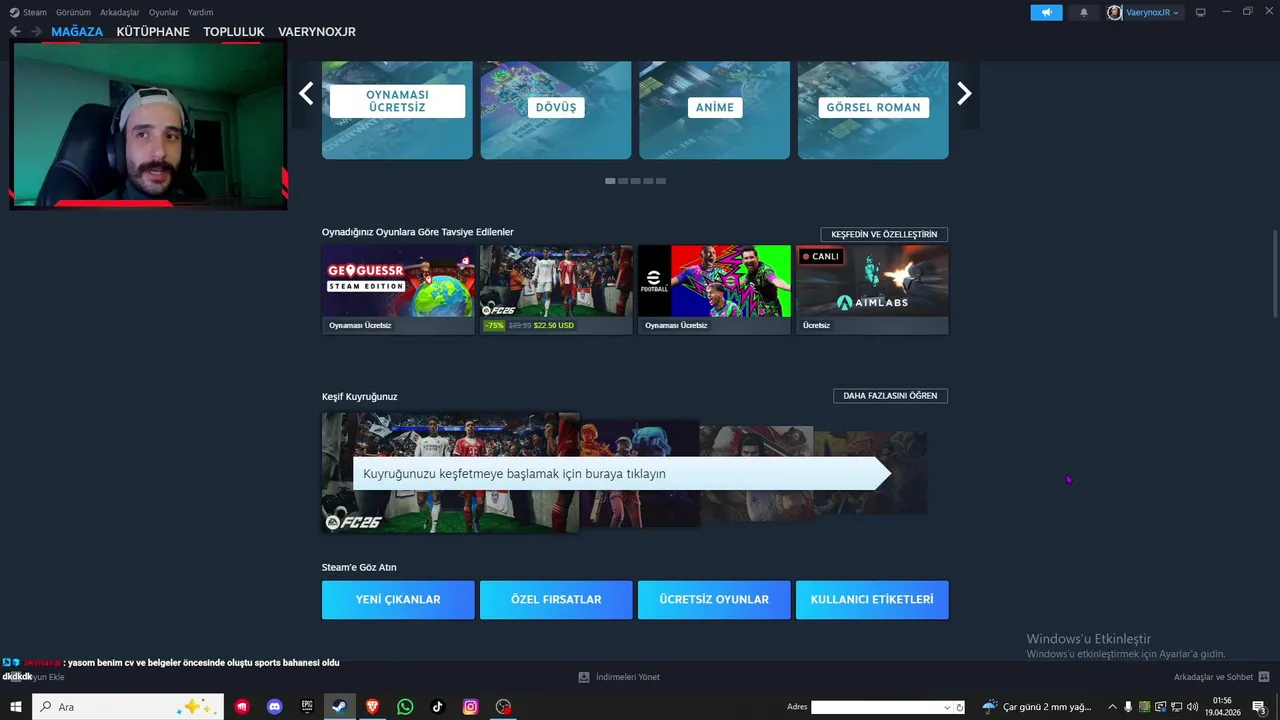The width and height of the screenshot is (1280, 720).
Task: Open Instagram from the taskbar
Action: coord(470,707)
